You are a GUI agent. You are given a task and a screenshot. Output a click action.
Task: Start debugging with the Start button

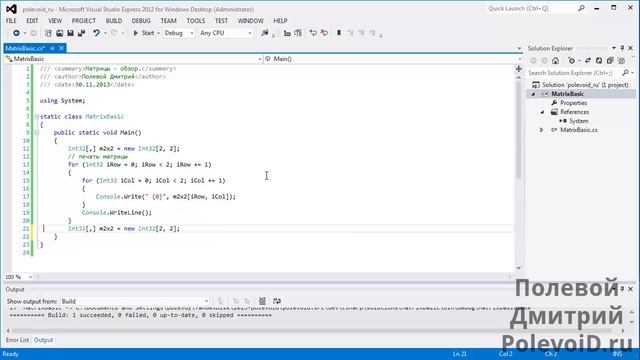[144, 33]
